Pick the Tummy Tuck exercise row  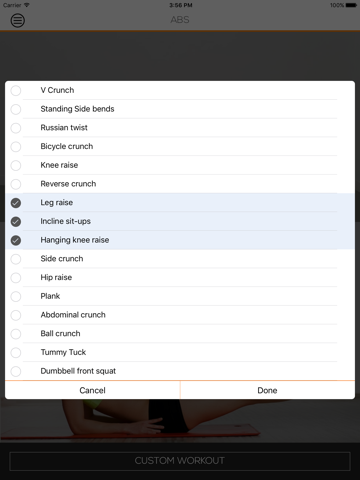pos(180,352)
